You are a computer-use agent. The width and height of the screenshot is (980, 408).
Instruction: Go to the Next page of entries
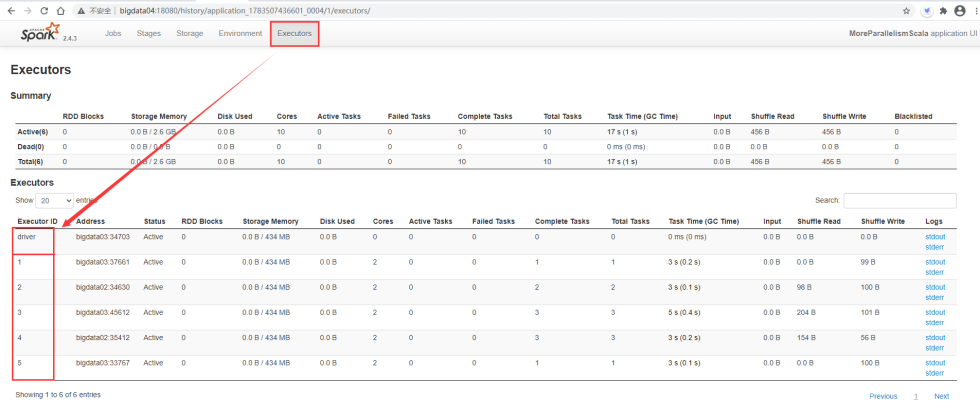click(941, 396)
